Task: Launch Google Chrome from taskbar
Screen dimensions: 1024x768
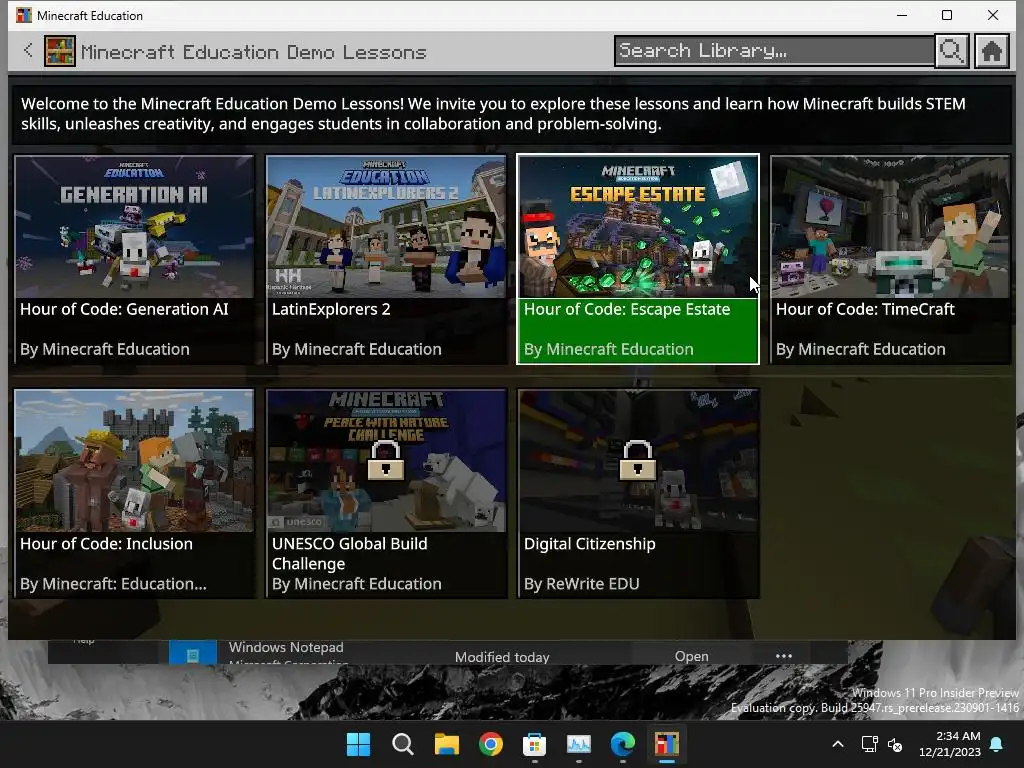Action: (490, 744)
